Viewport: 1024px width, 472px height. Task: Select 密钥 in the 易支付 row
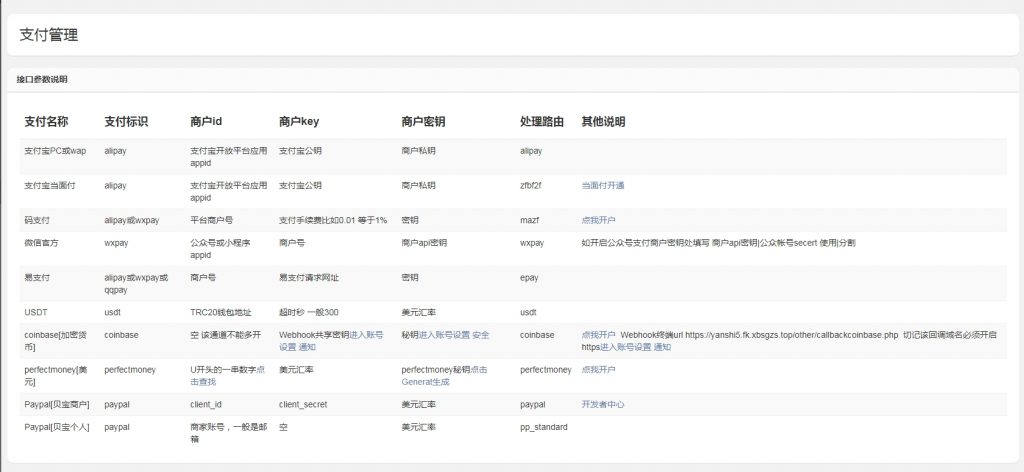coord(410,277)
